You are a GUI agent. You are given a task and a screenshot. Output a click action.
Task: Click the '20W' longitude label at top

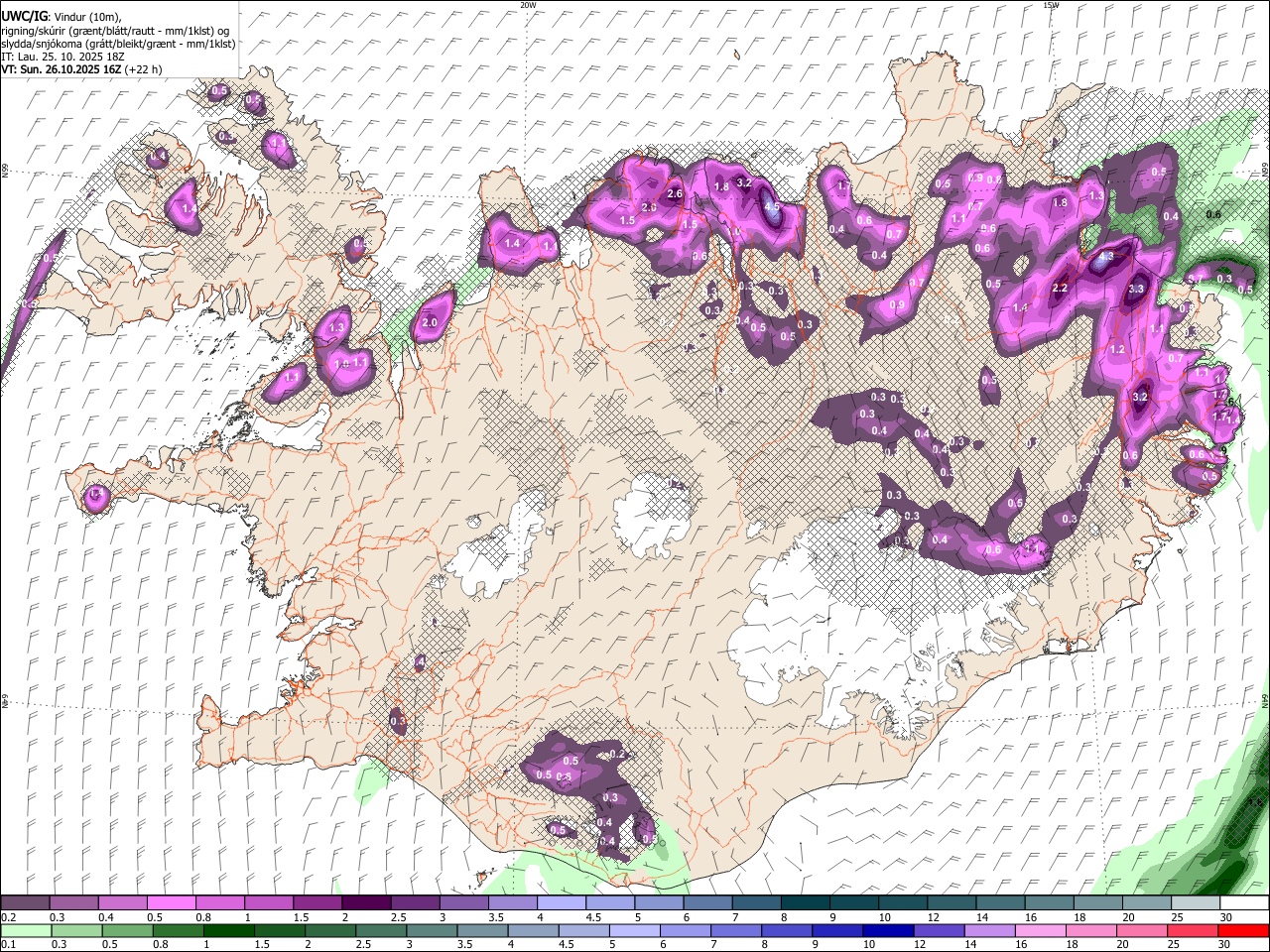coord(528,5)
